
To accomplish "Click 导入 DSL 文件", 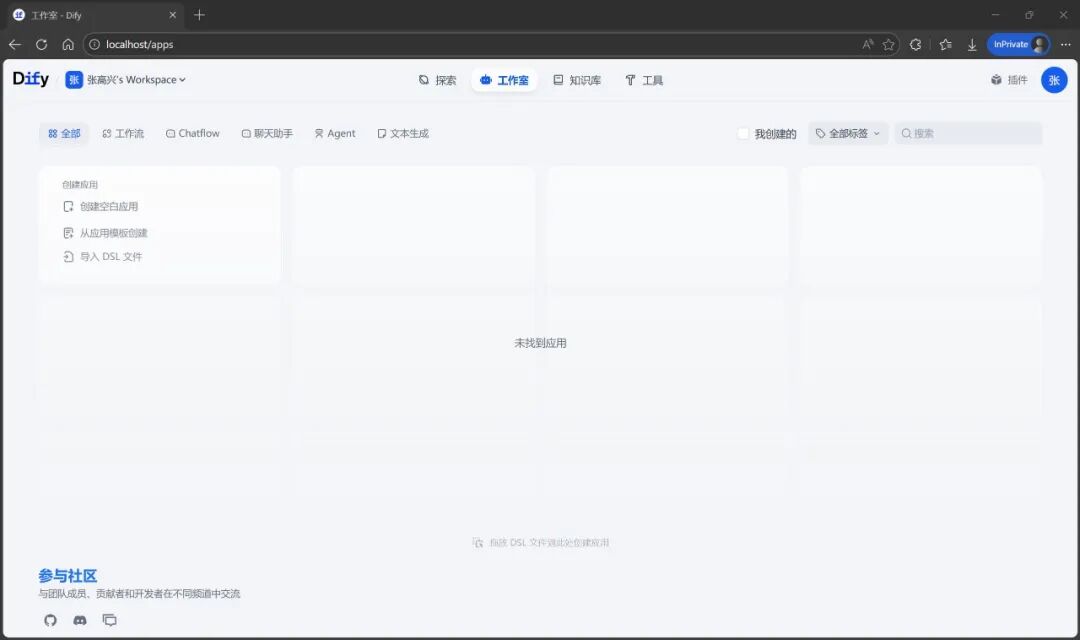I will tap(103, 257).
